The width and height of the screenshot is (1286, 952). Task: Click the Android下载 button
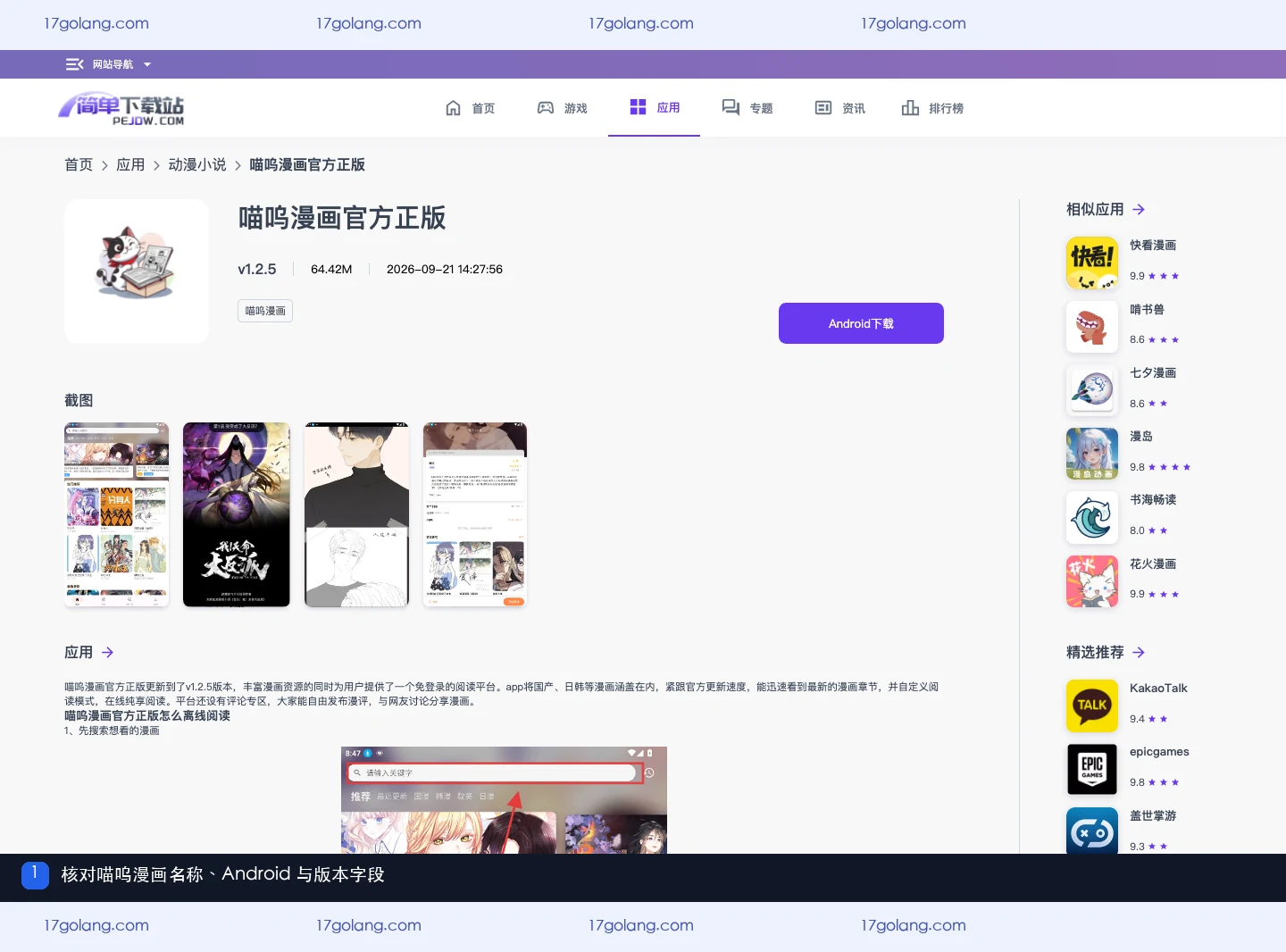pos(861,323)
